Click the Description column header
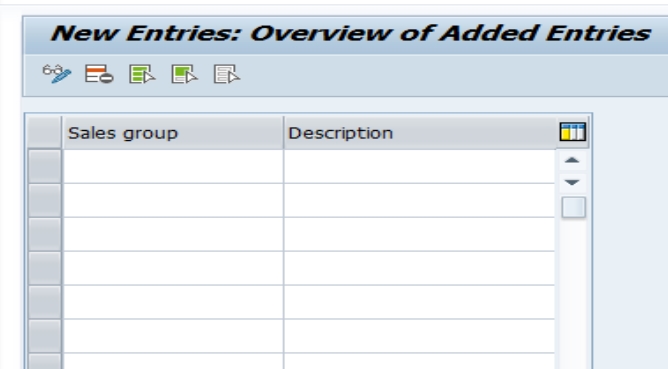Image resolution: width=668 pixels, height=369 pixels. pyautogui.click(x=420, y=133)
